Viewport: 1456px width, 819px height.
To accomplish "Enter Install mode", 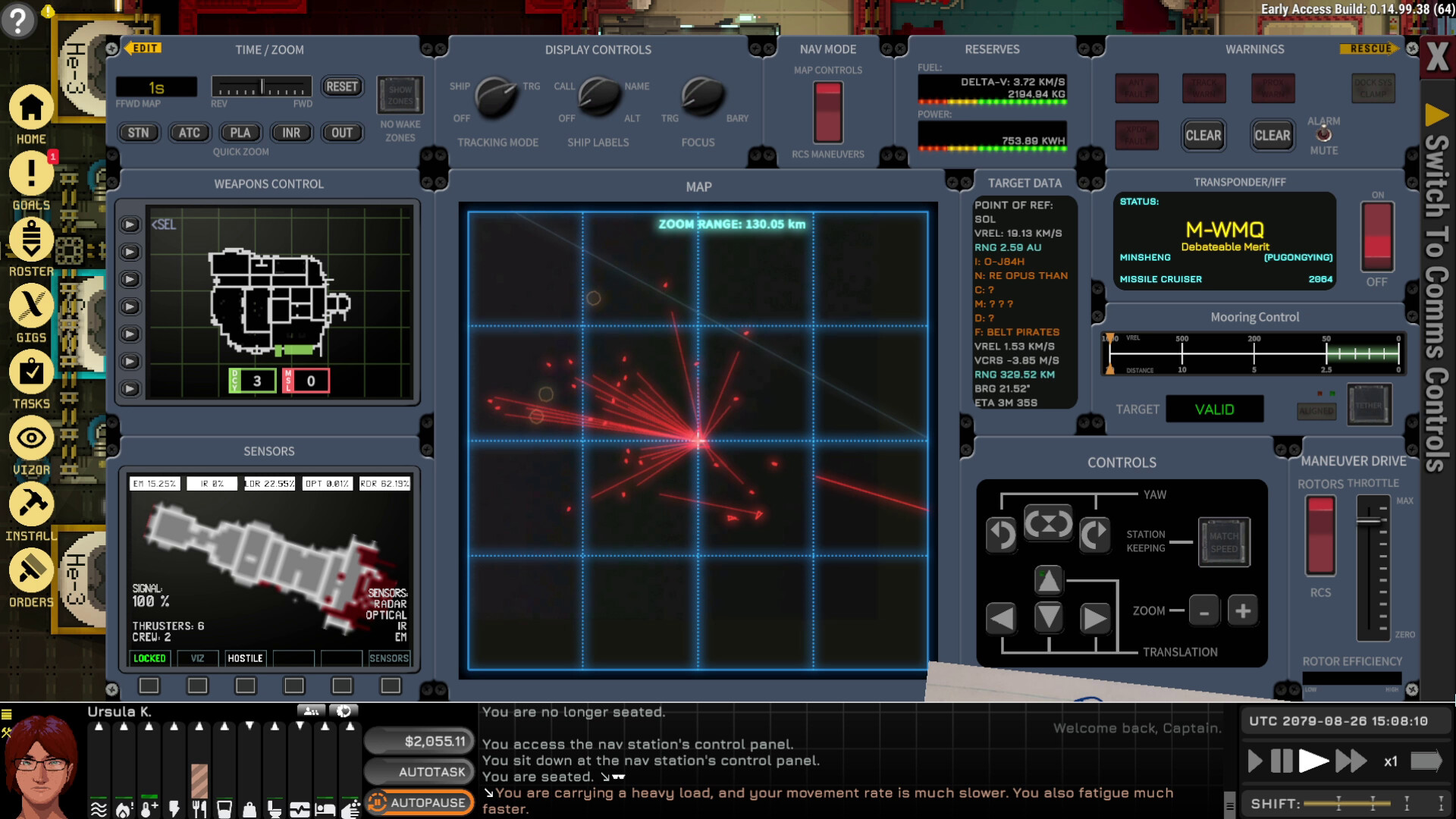I will pos(30,504).
